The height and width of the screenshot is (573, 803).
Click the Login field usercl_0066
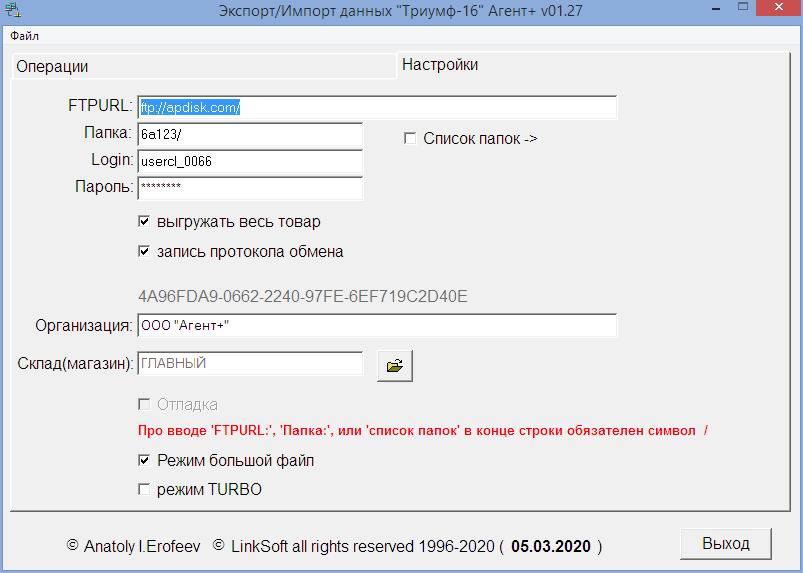pos(250,161)
